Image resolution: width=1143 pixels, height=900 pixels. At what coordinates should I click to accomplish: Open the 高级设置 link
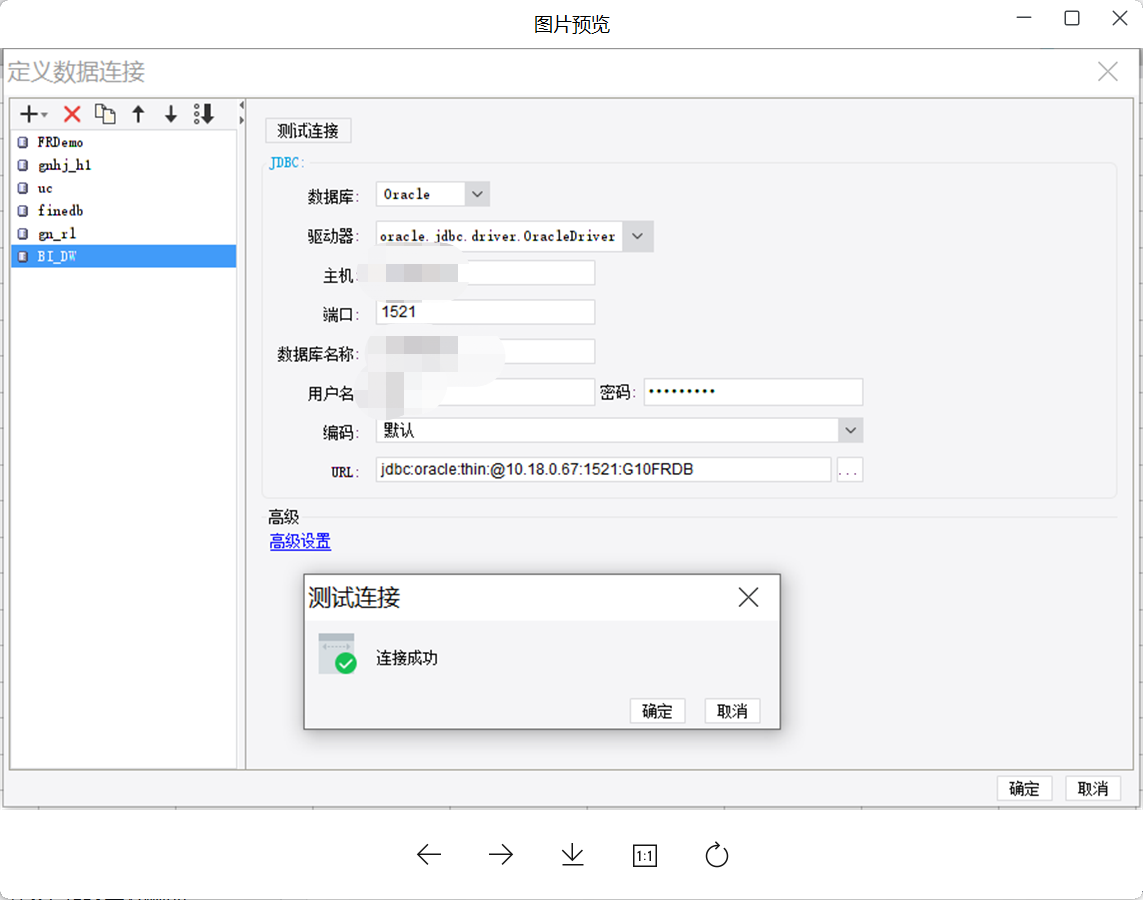(300, 541)
